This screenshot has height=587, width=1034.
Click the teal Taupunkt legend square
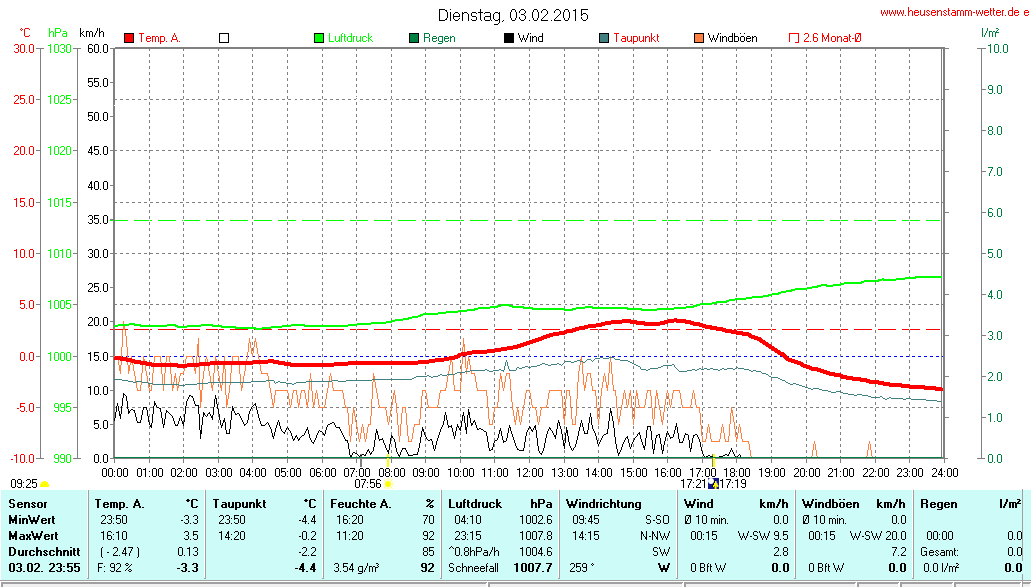(x=604, y=38)
